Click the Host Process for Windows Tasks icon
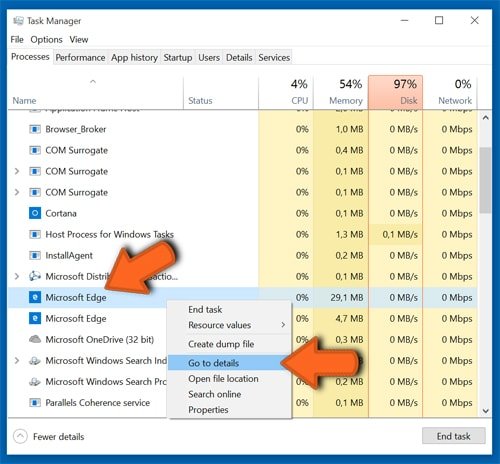The height and width of the screenshot is (464, 500). tap(35, 234)
